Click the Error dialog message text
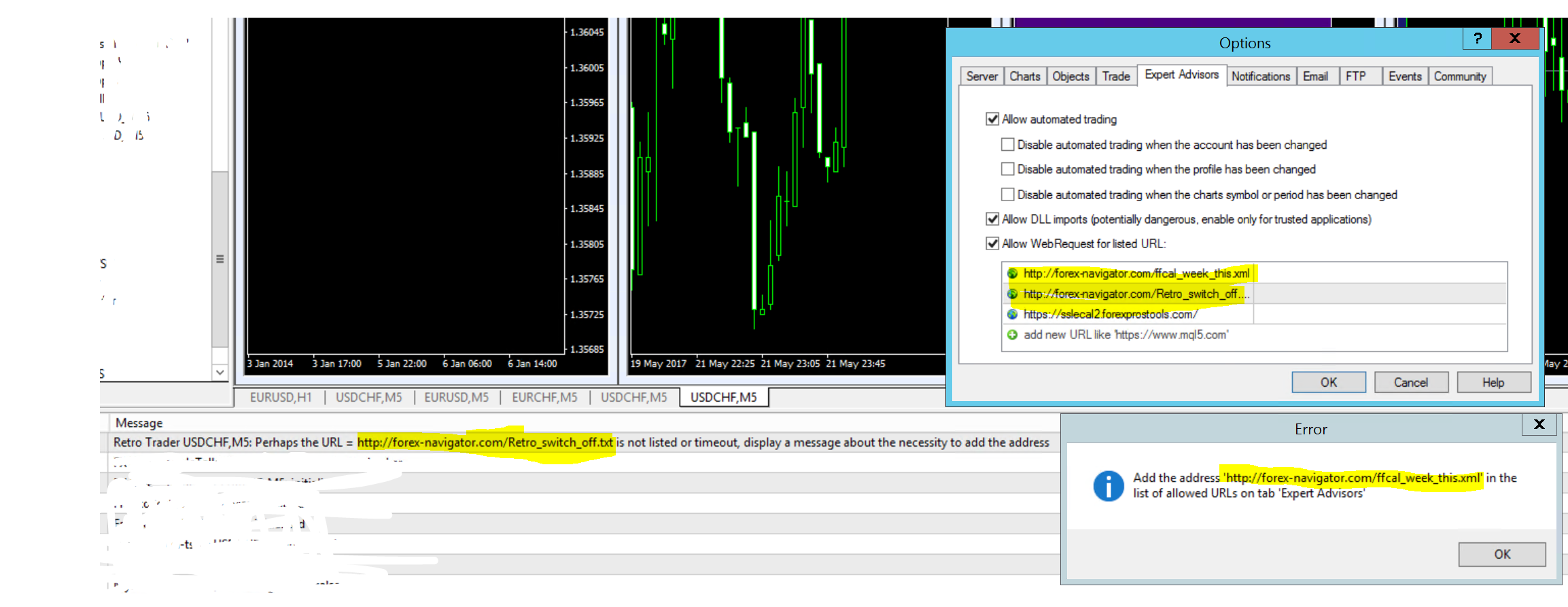1568x607 pixels. point(1325,485)
